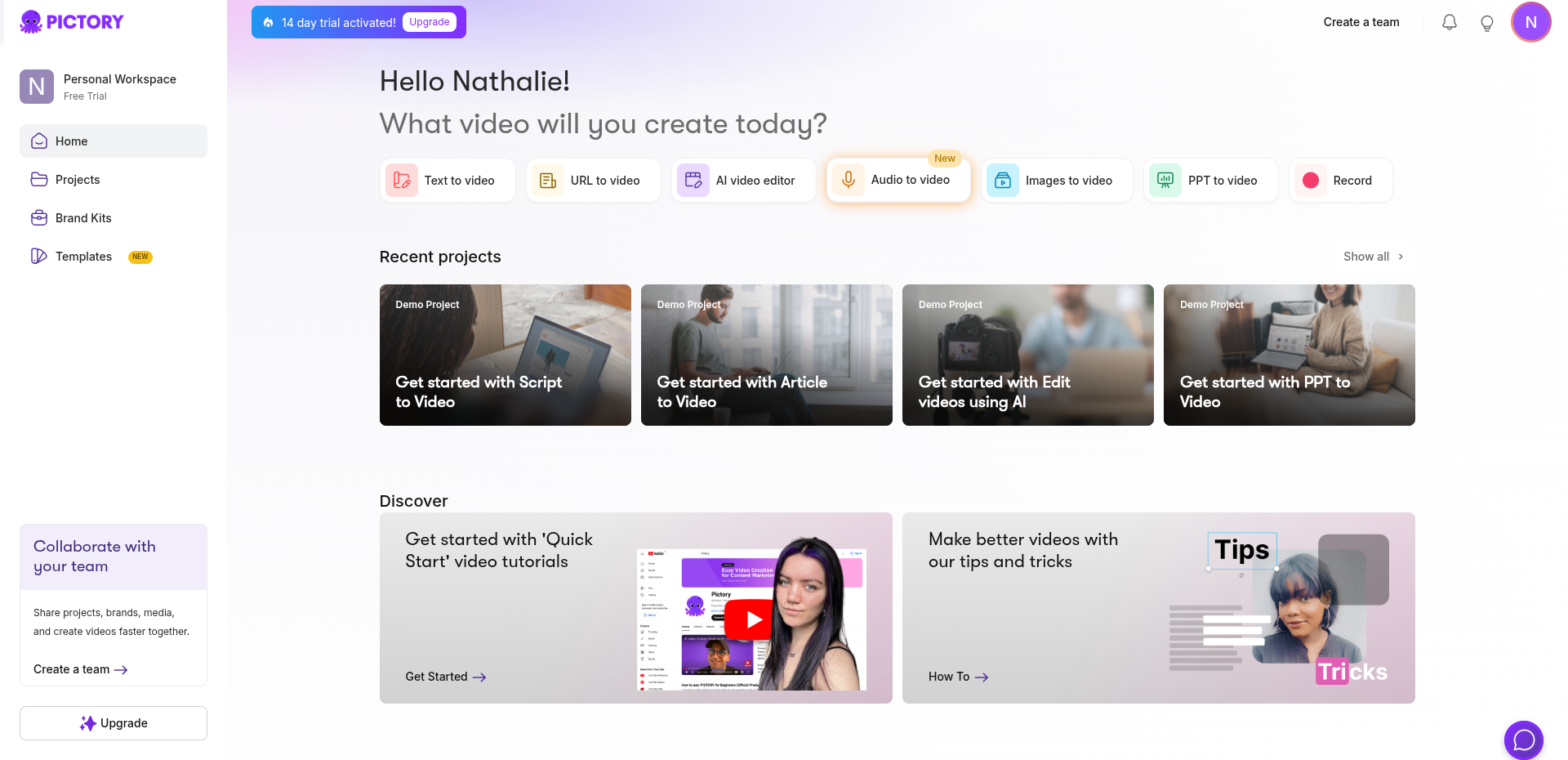Click the Pictory logo
Screen dimensions: 1568x760
[72, 22]
